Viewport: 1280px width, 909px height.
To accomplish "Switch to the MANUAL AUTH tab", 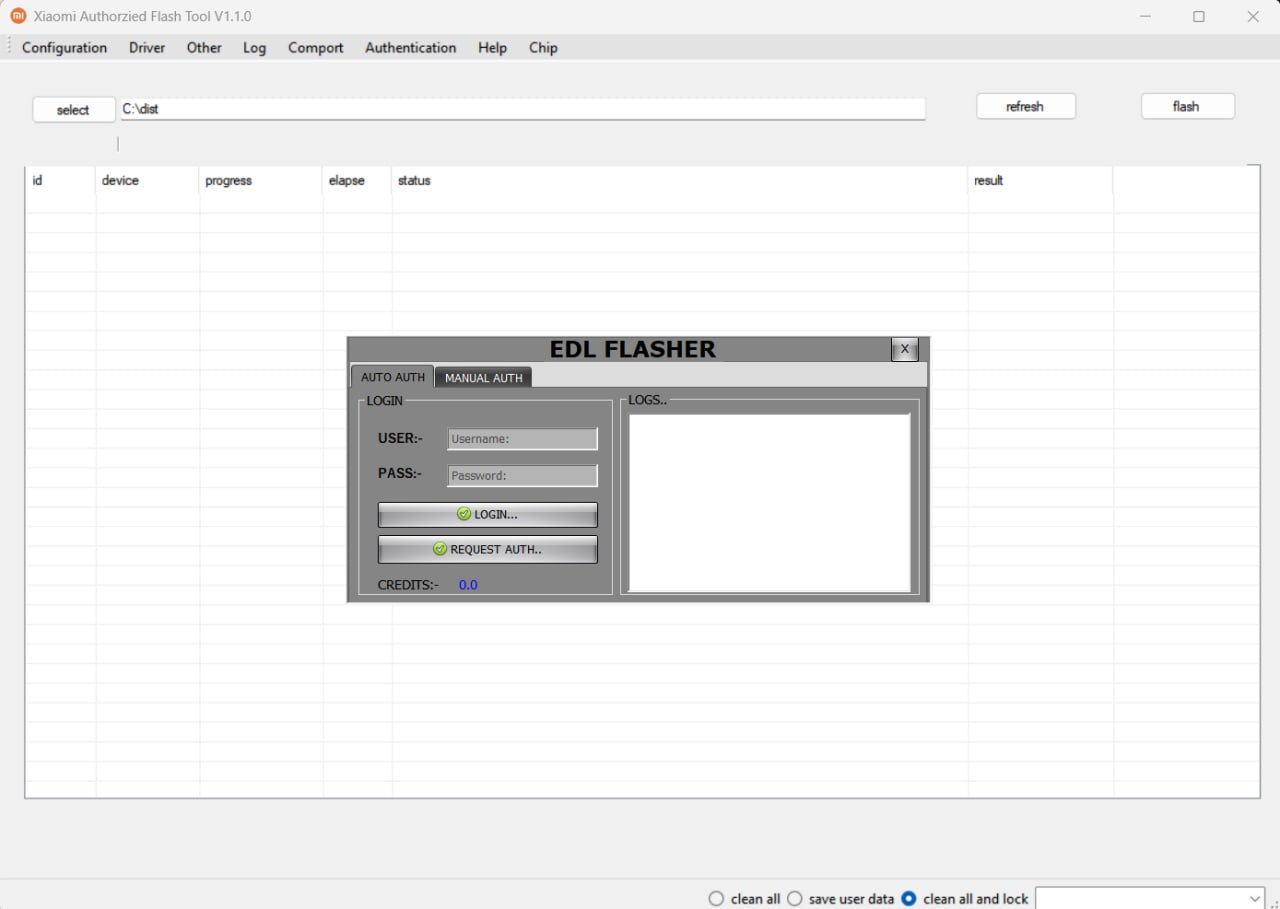I will click(483, 377).
